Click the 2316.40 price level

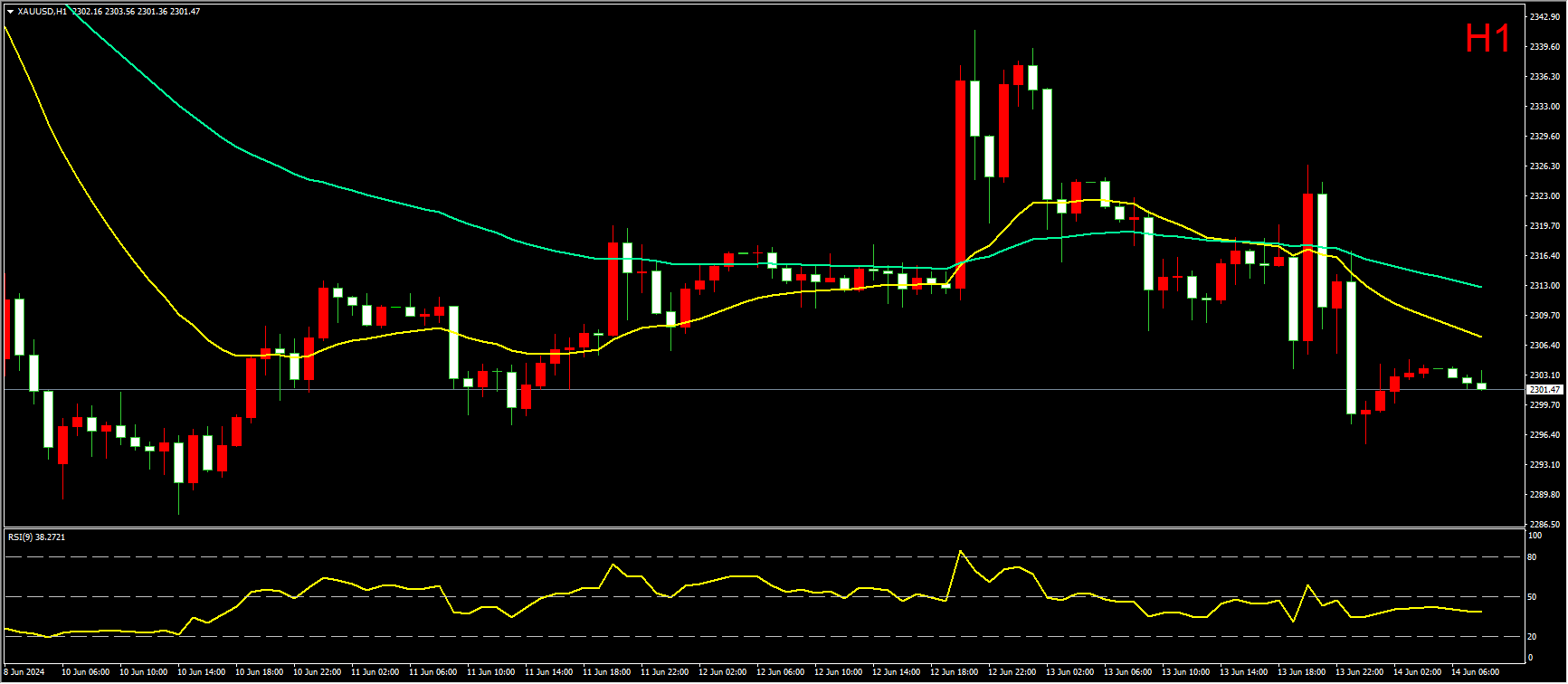pos(1544,256)
